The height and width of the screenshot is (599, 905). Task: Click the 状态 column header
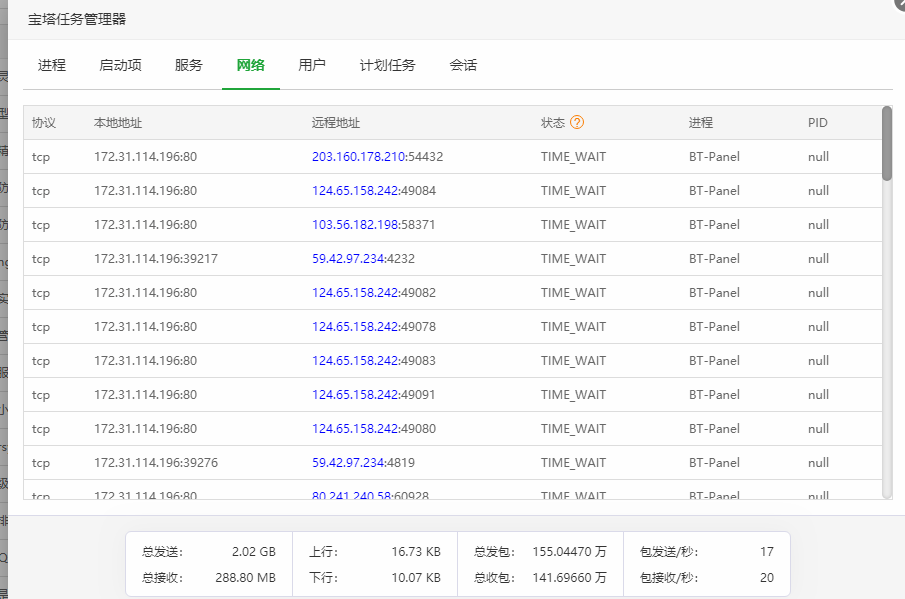552,122
